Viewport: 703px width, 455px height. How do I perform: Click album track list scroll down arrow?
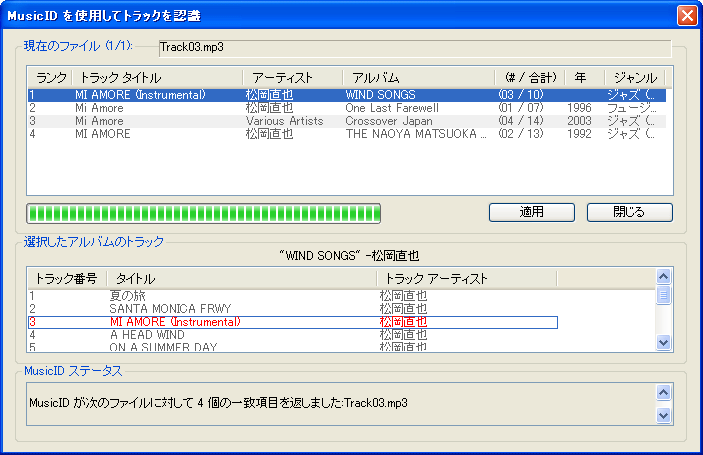[x=664, y=343]
